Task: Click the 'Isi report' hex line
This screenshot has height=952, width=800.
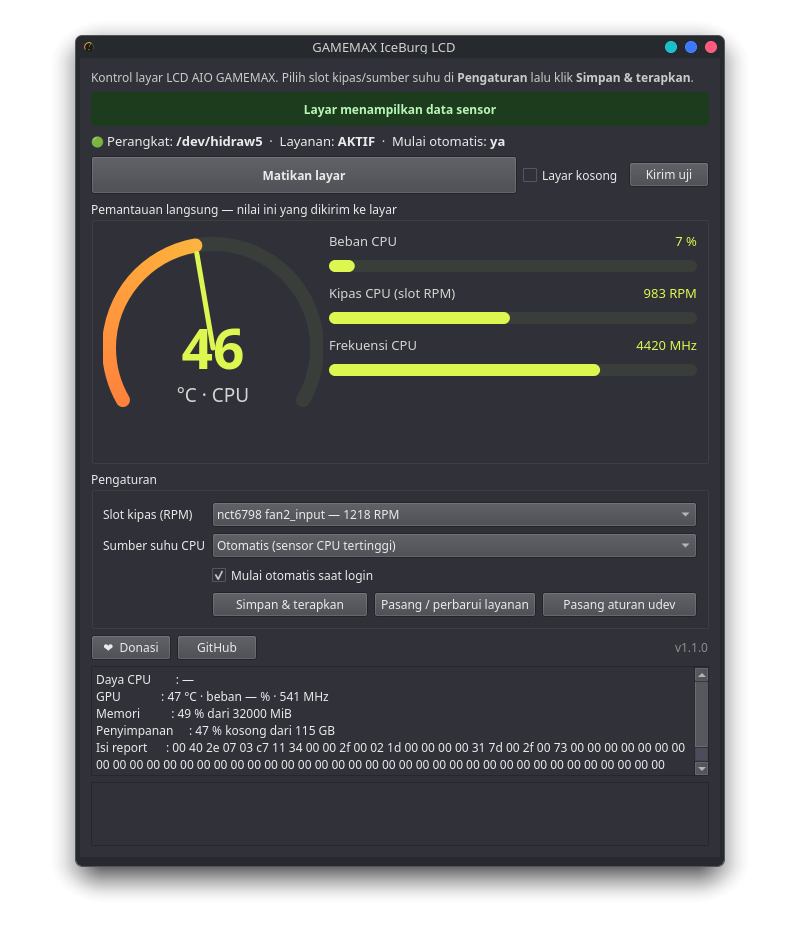Action: tap(390, 747)
